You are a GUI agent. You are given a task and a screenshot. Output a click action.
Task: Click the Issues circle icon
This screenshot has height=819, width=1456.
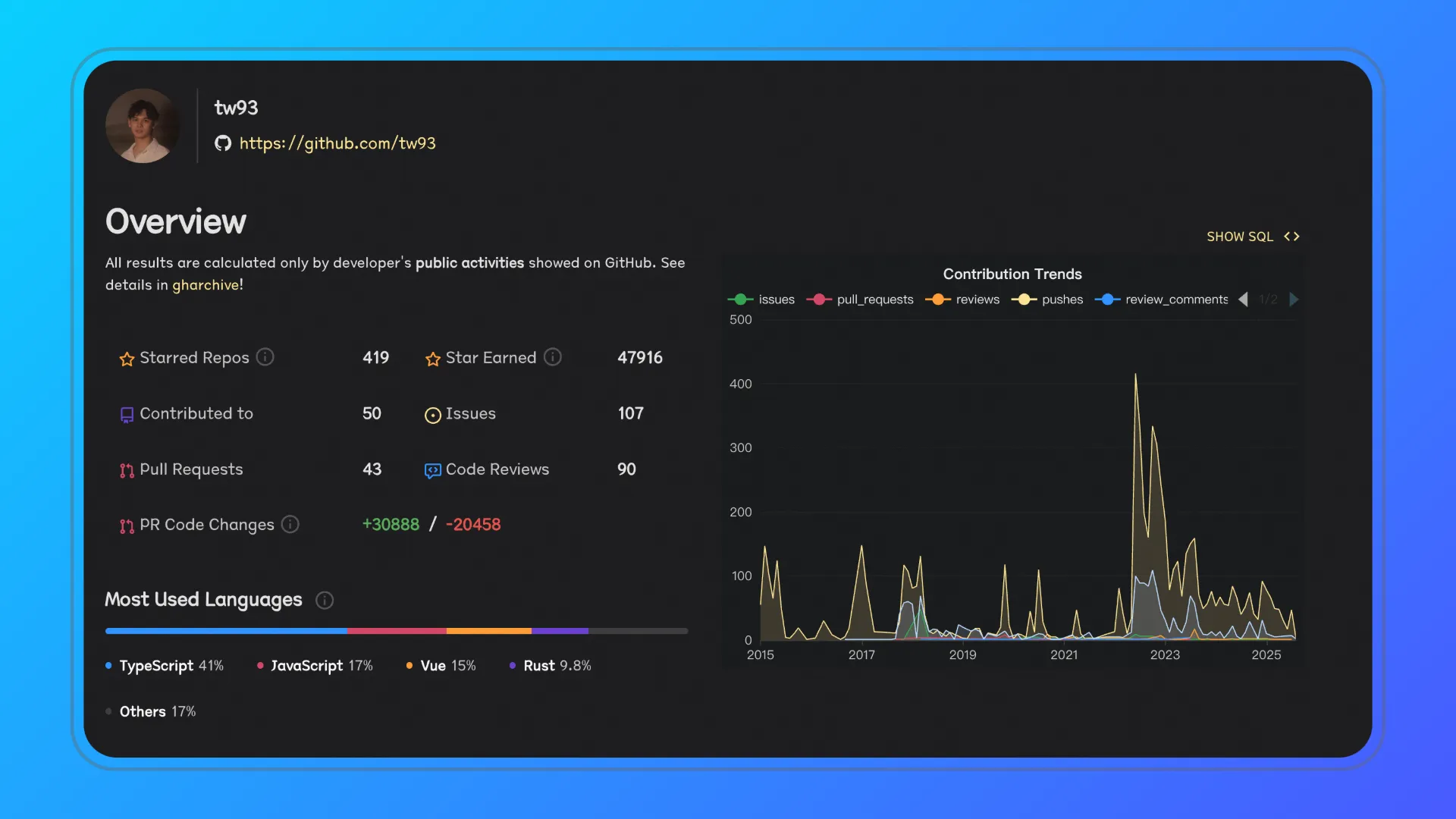432,415
